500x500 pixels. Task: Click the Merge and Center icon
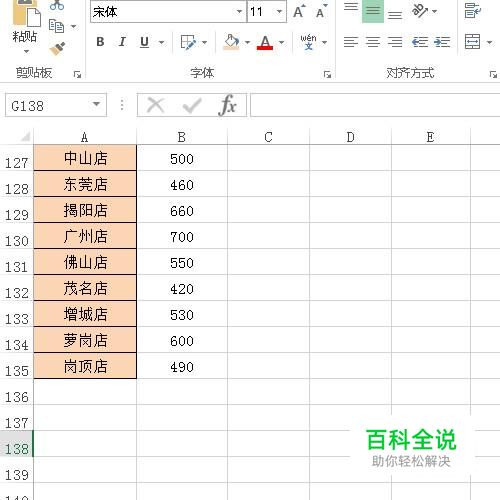tap(472, 42)
